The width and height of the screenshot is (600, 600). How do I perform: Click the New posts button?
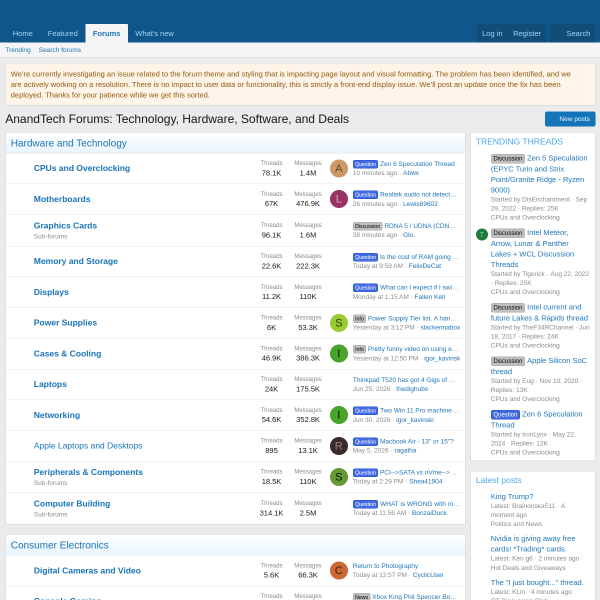click(x=570, y=119)
